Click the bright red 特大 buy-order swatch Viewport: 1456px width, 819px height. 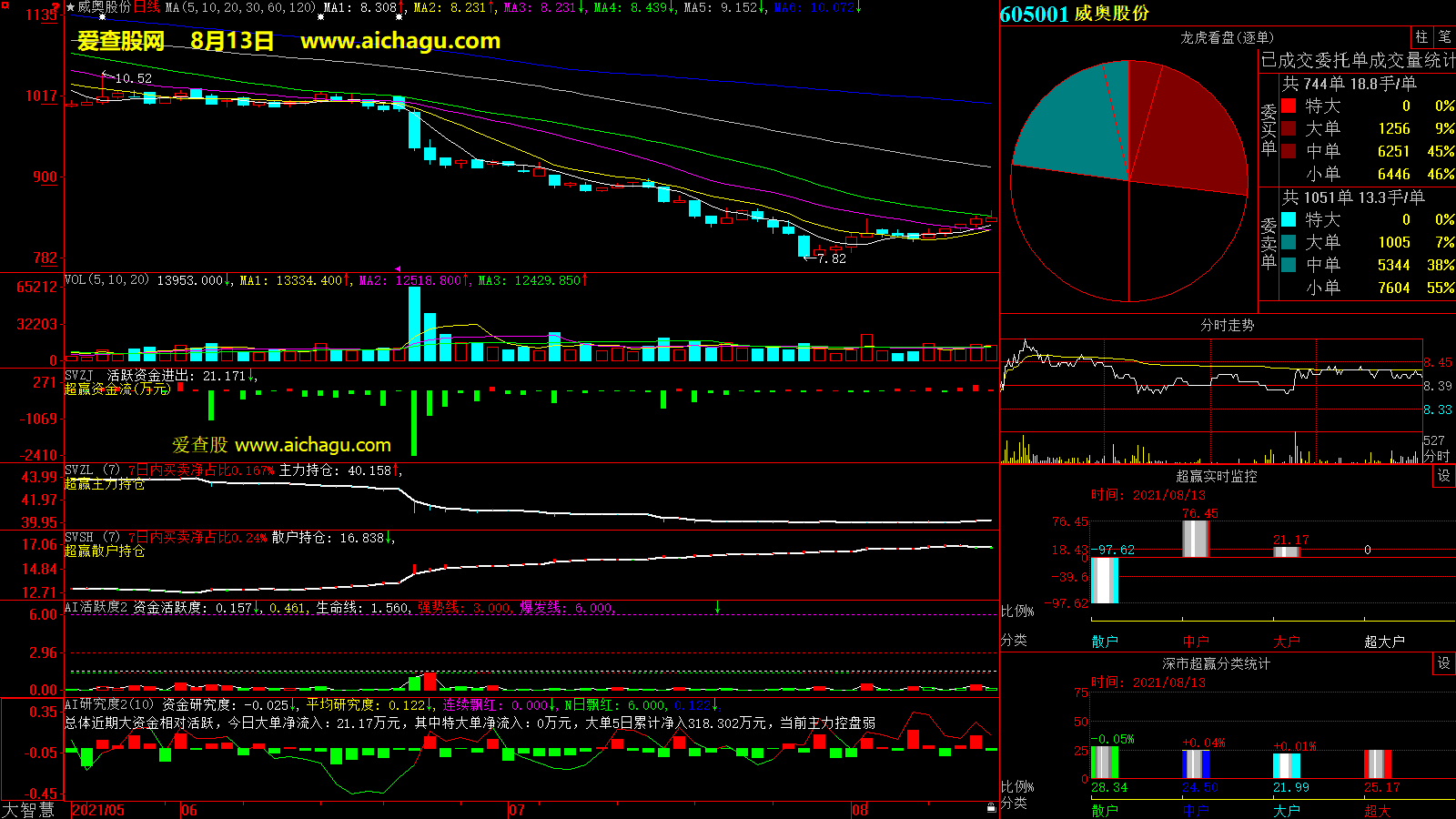pyautogui.click(x=1289, y=106)
